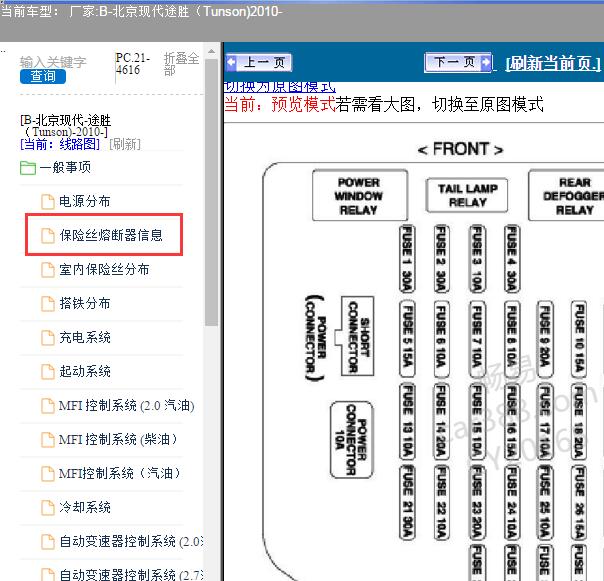
Task: Switch to original image mode link
Action: [x=280, y=87]
